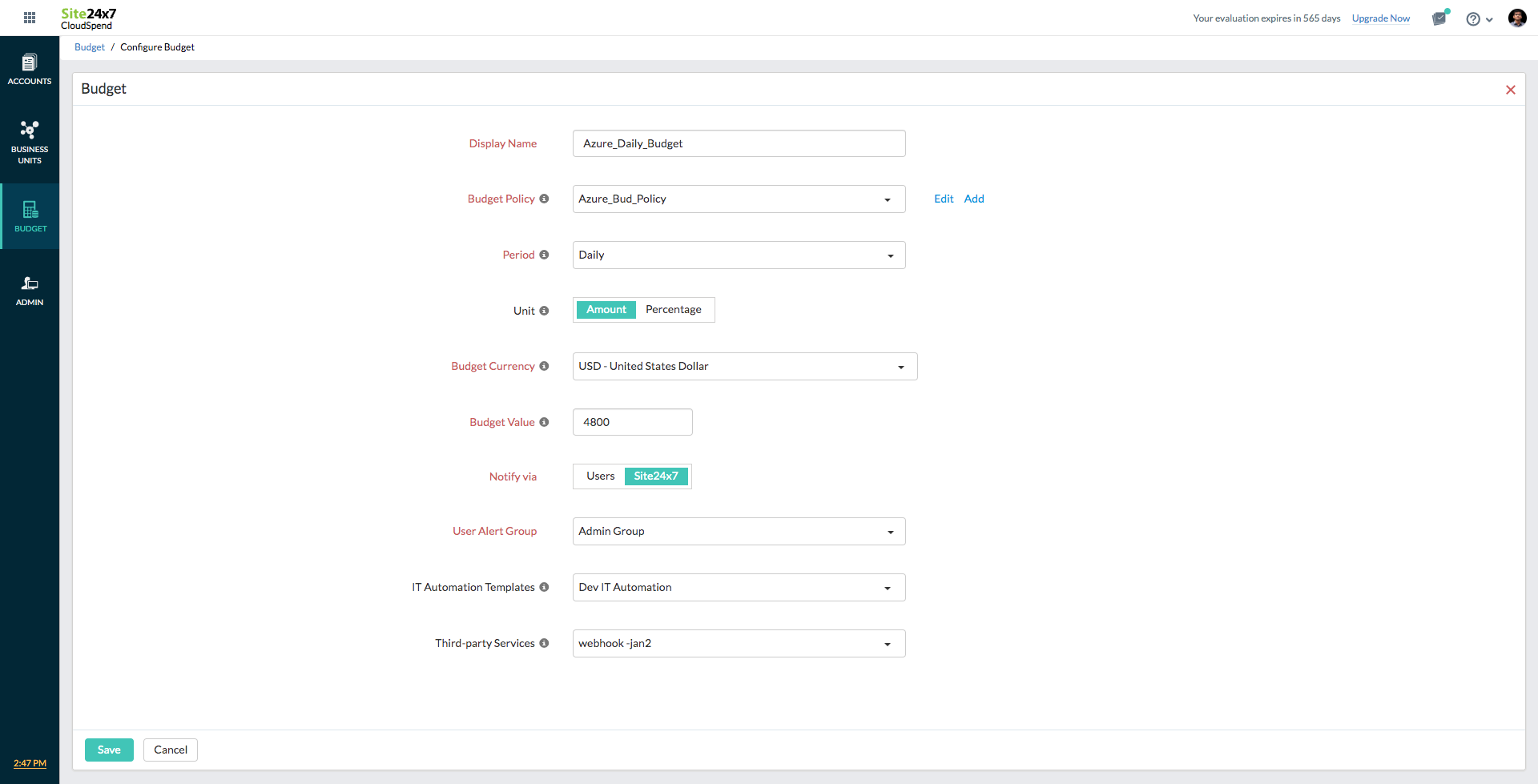This screenshot has height=784, width=1538.
Task: Click the info icon beside Budget Policy
Action: (544, 199)
